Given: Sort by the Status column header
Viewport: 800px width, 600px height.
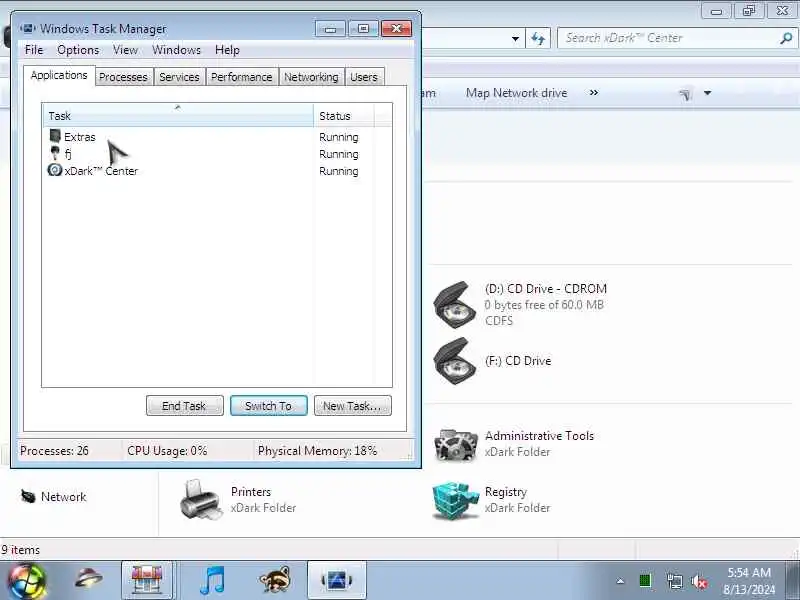Looking at the screenshot, I should click(x=344, y=116).
